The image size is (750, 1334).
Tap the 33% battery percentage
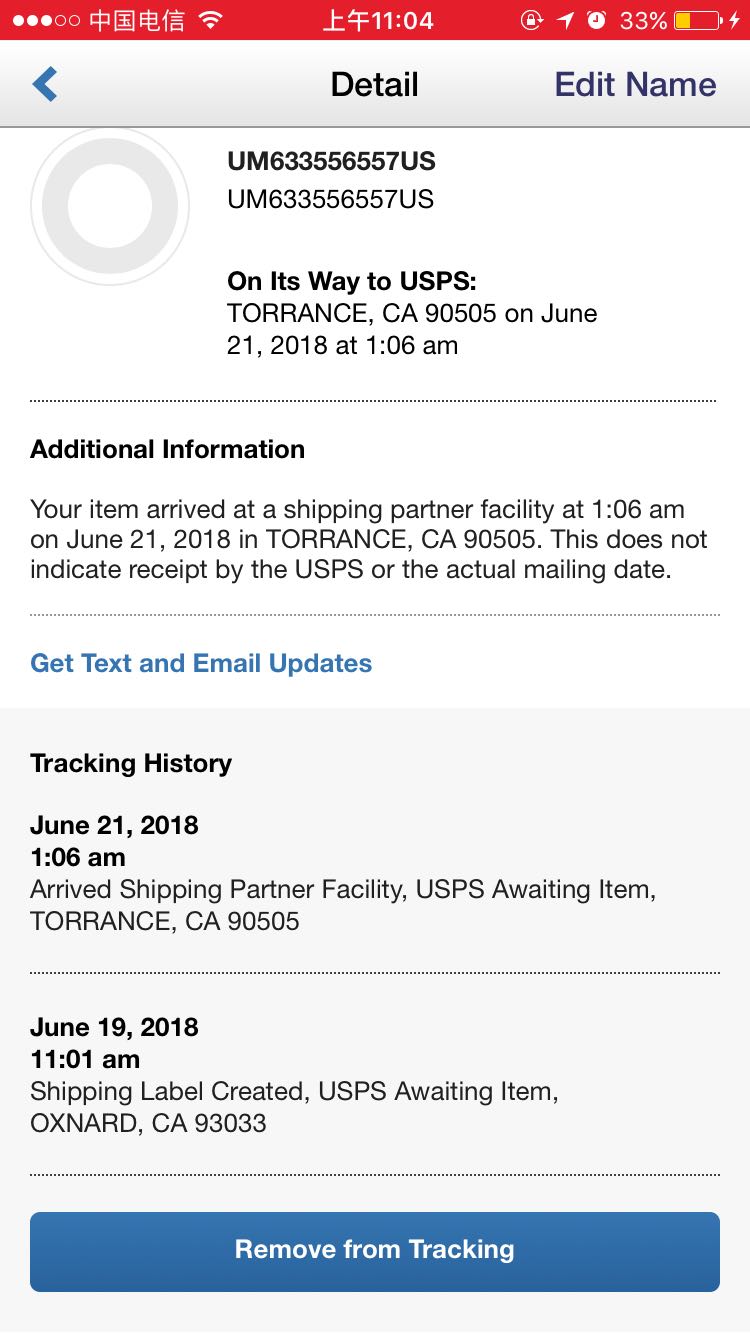(643, 20)
